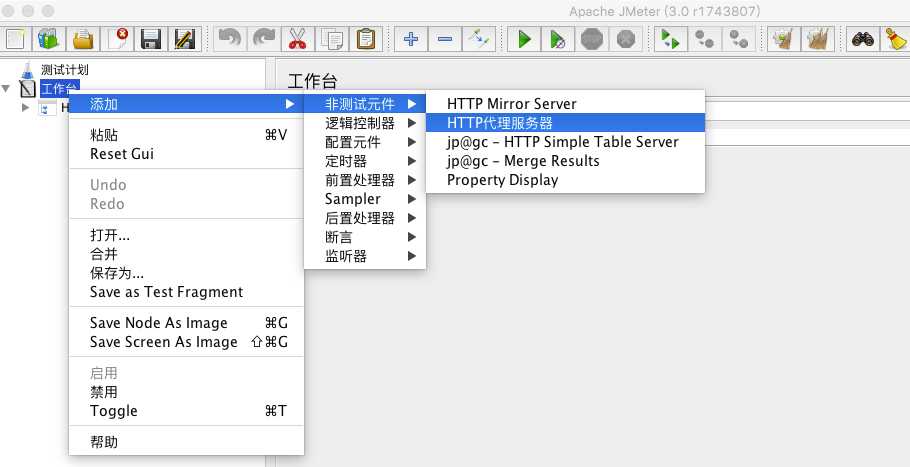
Task: Click Start no pauses icon
Action: [x=558, y=39]
